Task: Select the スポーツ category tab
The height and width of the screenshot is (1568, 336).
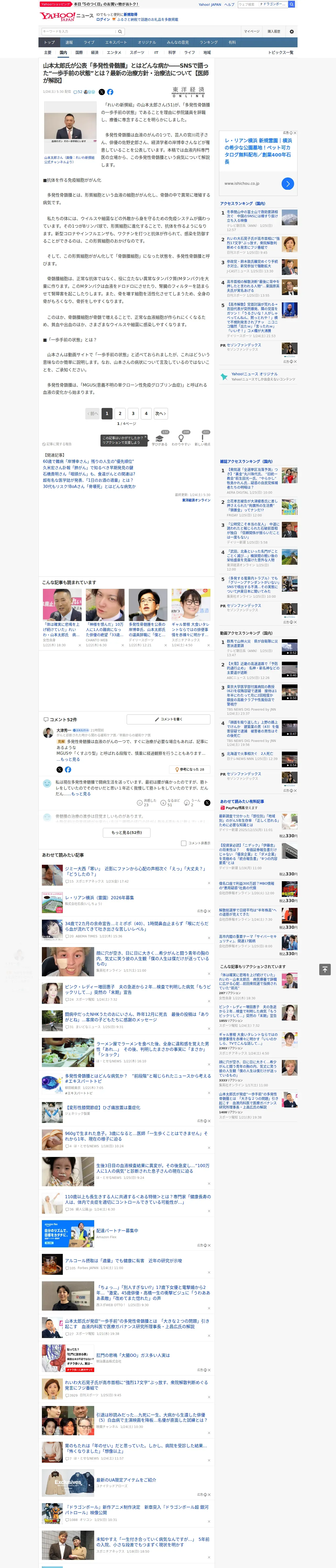Action: point(137,52)
